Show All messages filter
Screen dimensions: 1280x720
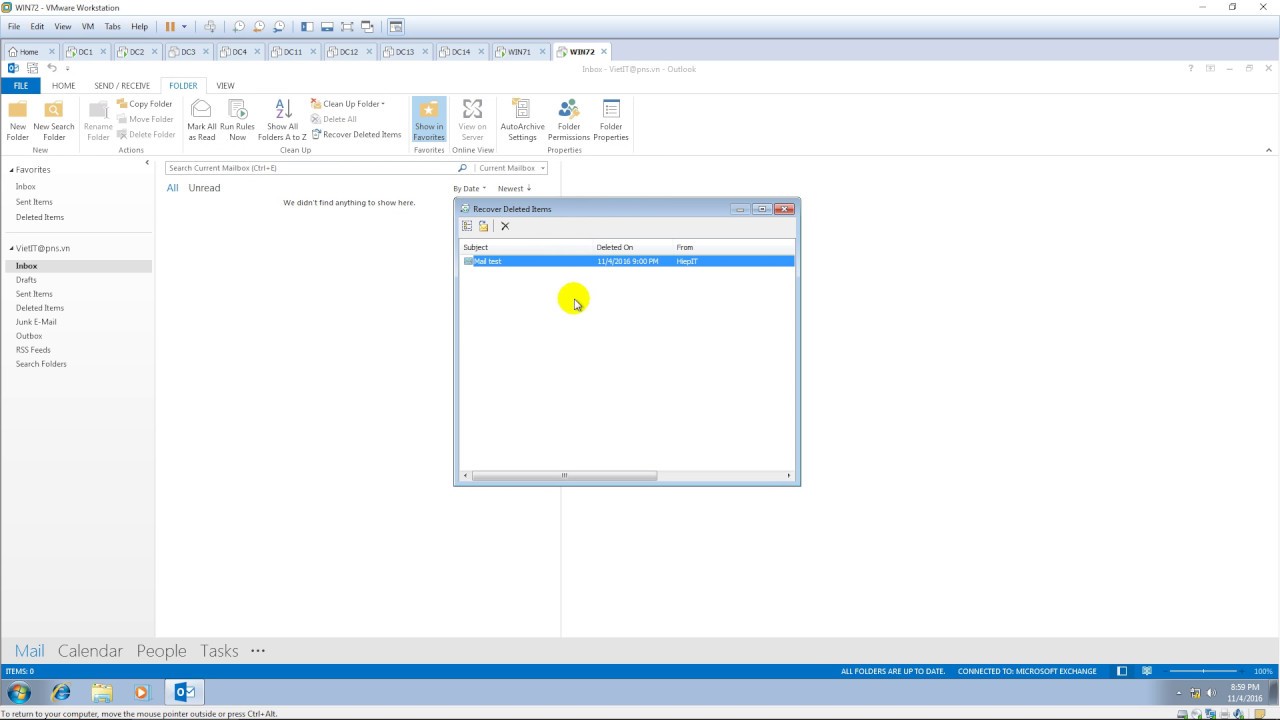(172, 188)
